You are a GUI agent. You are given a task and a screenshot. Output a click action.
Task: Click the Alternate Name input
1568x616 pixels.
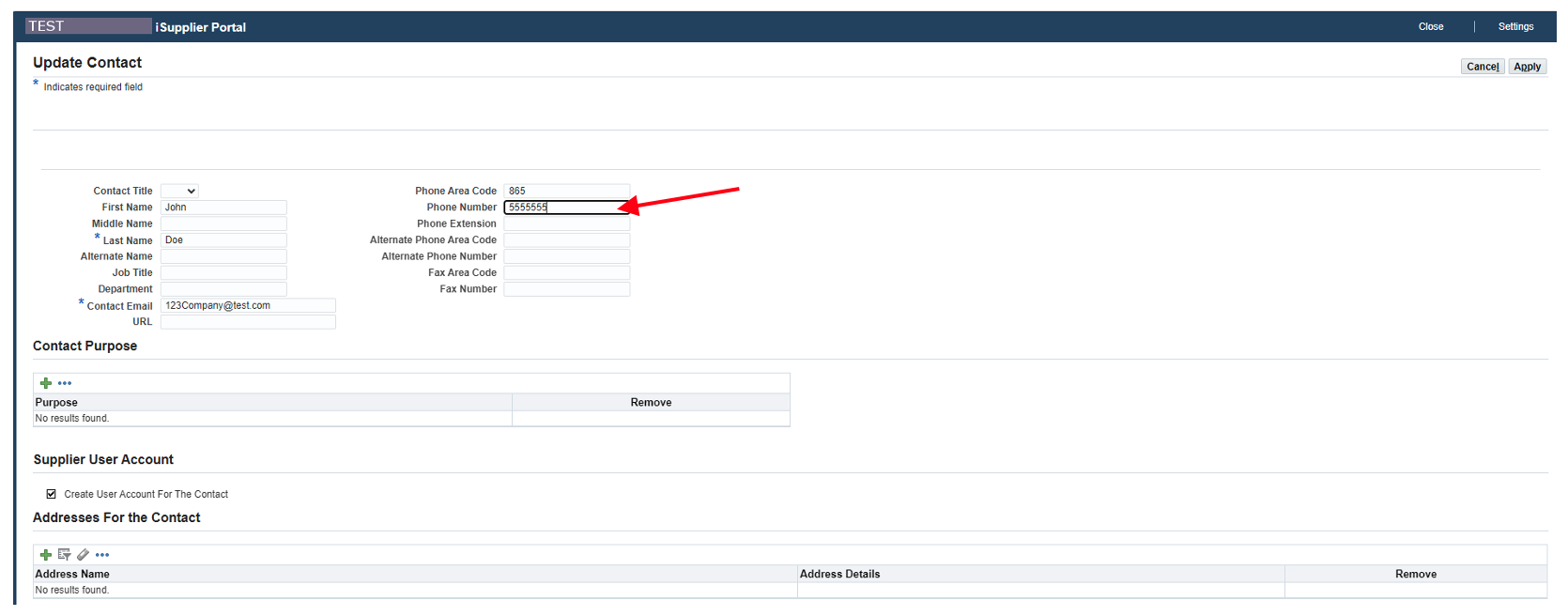pyautogui.click(x=223, y=256)
